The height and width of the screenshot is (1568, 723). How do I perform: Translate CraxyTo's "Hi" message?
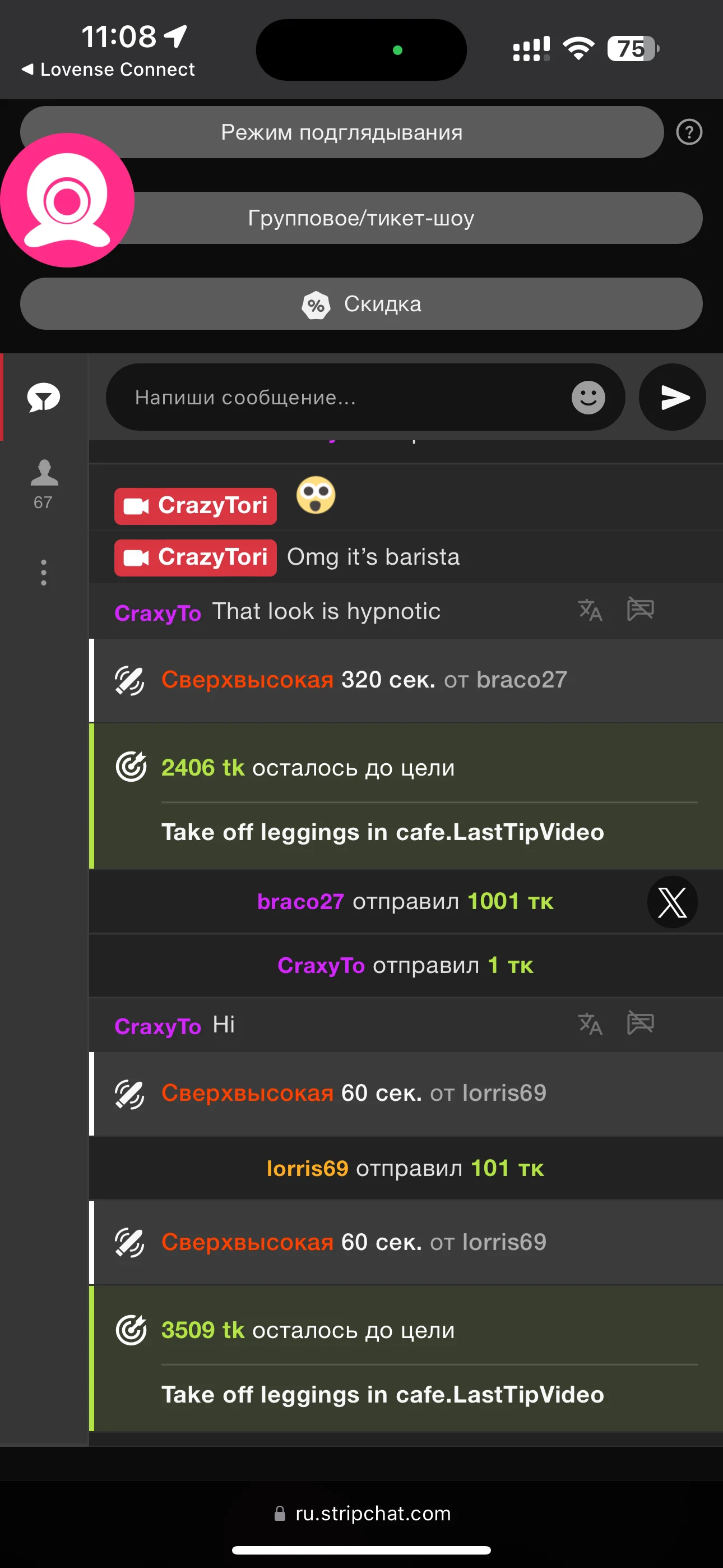tap(590, 1024)
